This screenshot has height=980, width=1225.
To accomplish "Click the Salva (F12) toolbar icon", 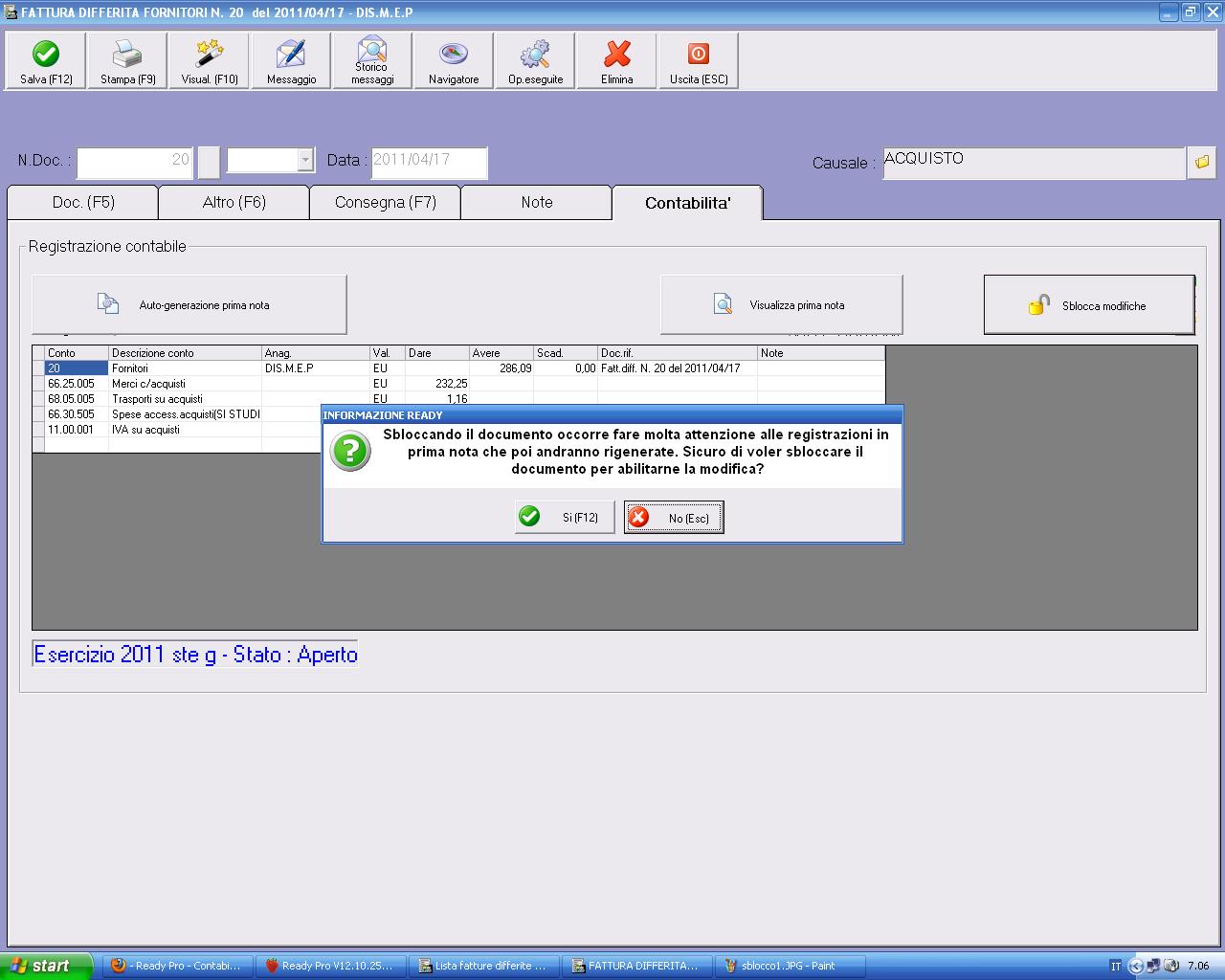I will tap(46, 61).
